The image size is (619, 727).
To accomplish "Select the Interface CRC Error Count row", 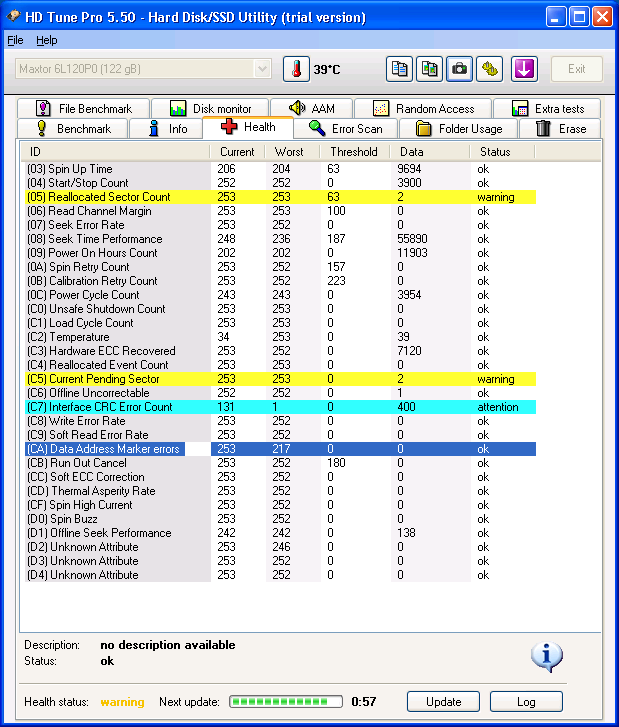I will point(99,407).
